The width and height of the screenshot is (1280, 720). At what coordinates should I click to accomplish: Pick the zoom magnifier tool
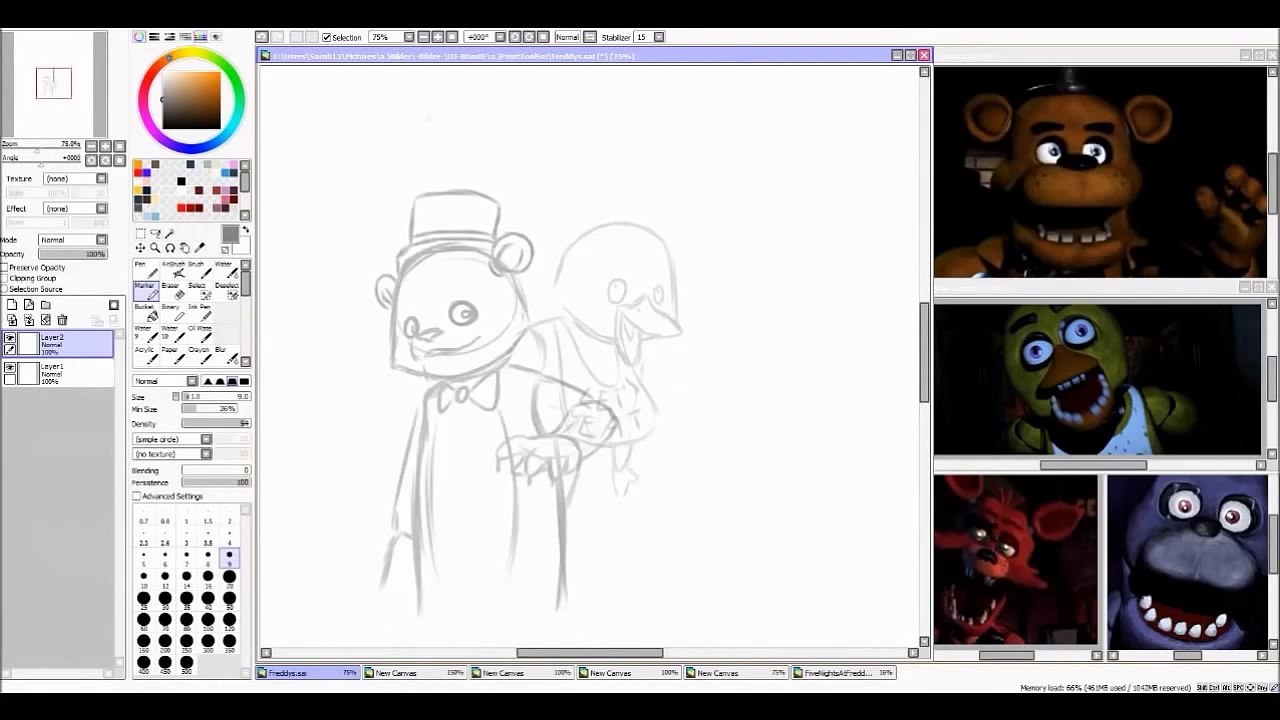coord(155,248)
